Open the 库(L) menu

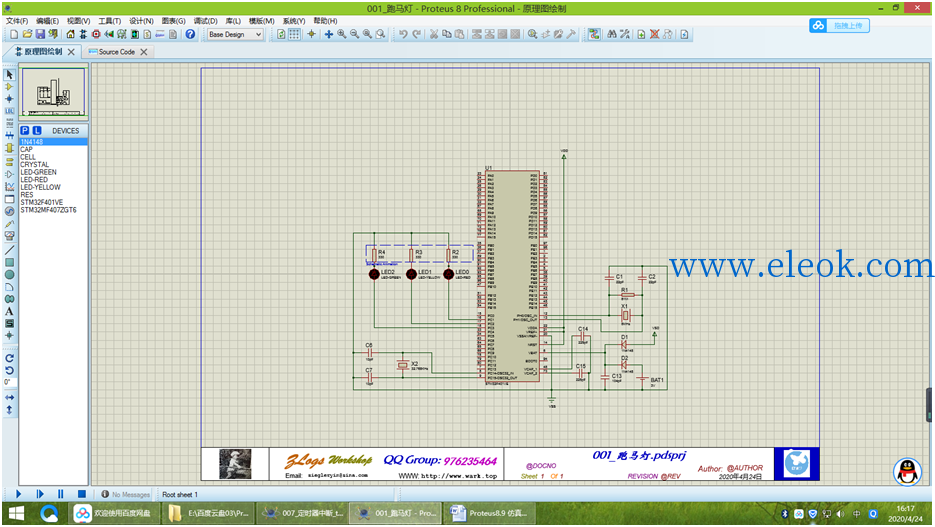pos(233,21)
